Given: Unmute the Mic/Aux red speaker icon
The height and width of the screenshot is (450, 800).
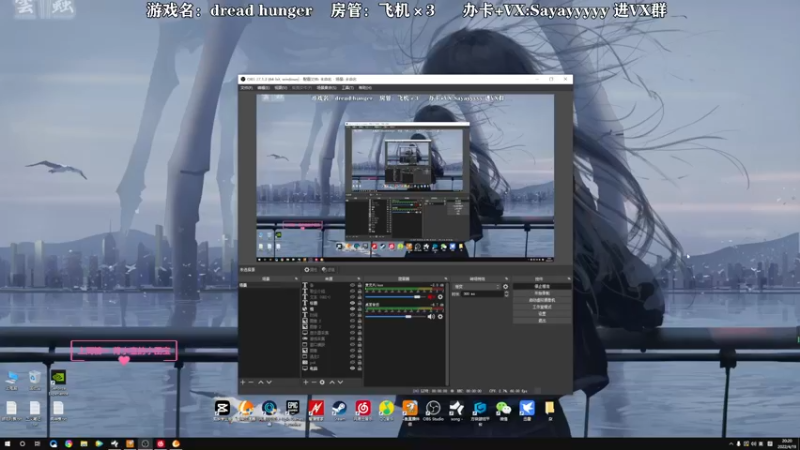Looking at the screenshot, I should tap(431, 297).
